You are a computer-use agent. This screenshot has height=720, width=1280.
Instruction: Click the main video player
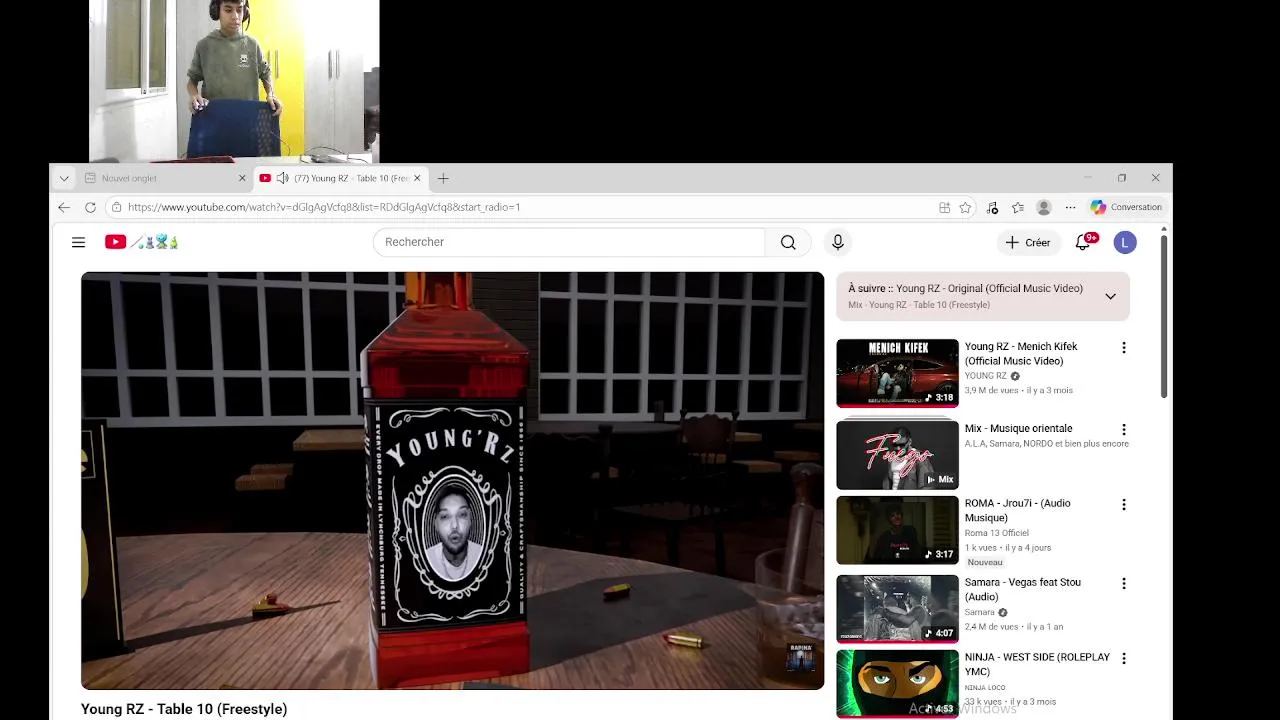pos(453,481)
